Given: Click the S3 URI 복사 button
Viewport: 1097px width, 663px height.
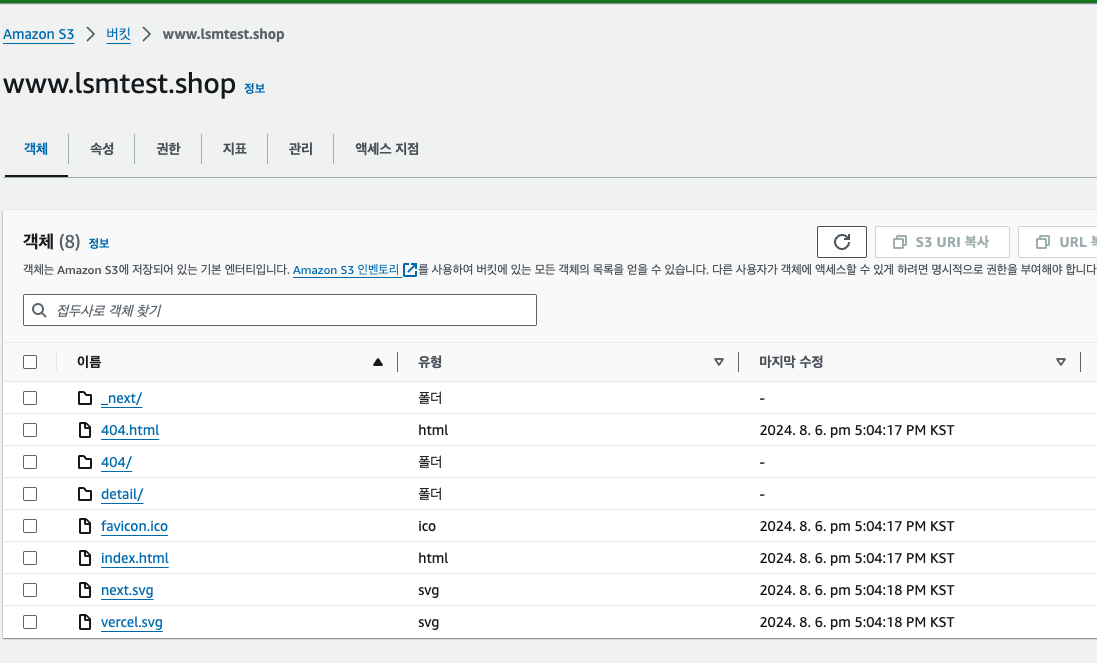Looking at the screenshot, I should tap(942, 242).
